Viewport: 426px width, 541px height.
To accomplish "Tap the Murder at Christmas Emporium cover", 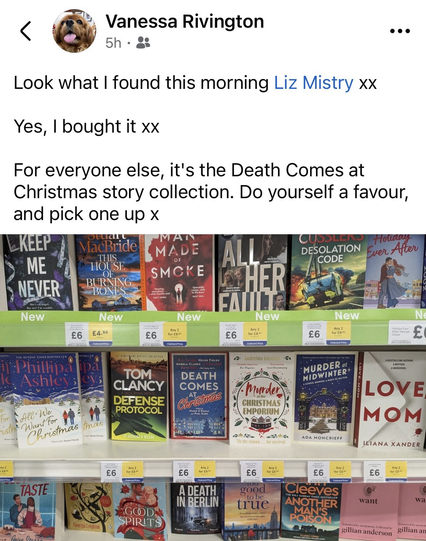I will pyautogui.click(x=262, y=397).
